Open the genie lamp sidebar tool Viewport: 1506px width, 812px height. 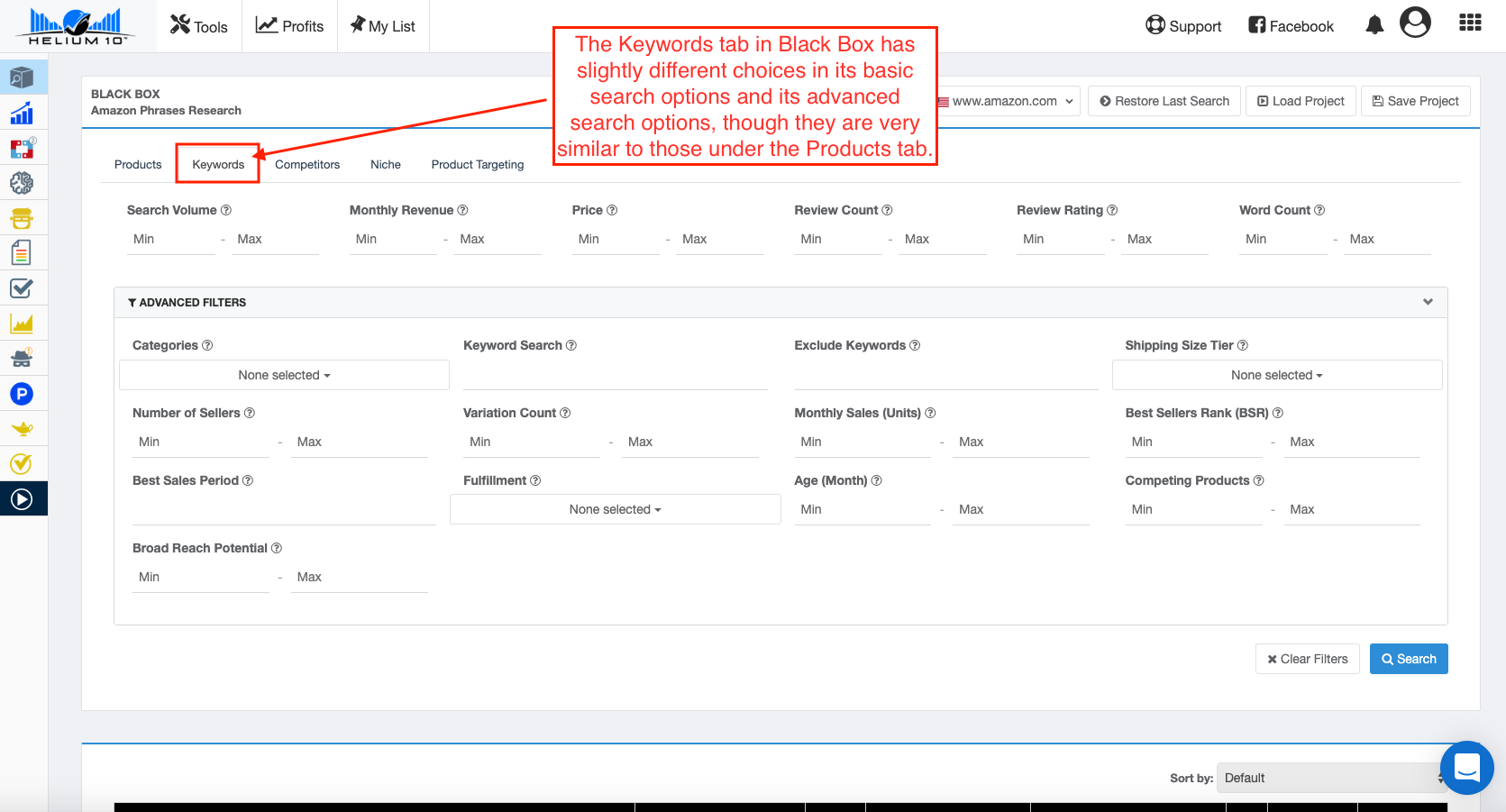(x=22, y=429)
